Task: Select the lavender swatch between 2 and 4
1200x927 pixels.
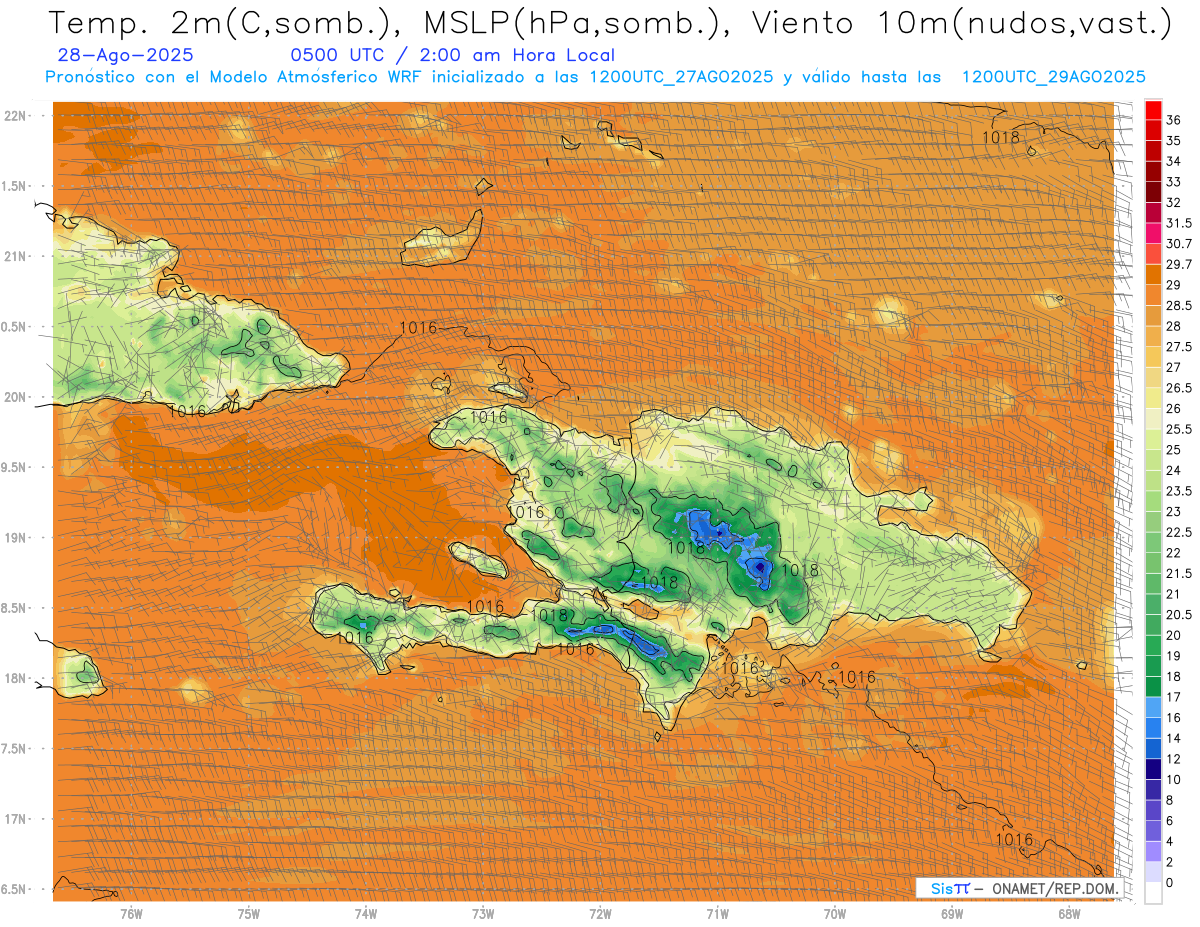Action: coord(1153,851)
